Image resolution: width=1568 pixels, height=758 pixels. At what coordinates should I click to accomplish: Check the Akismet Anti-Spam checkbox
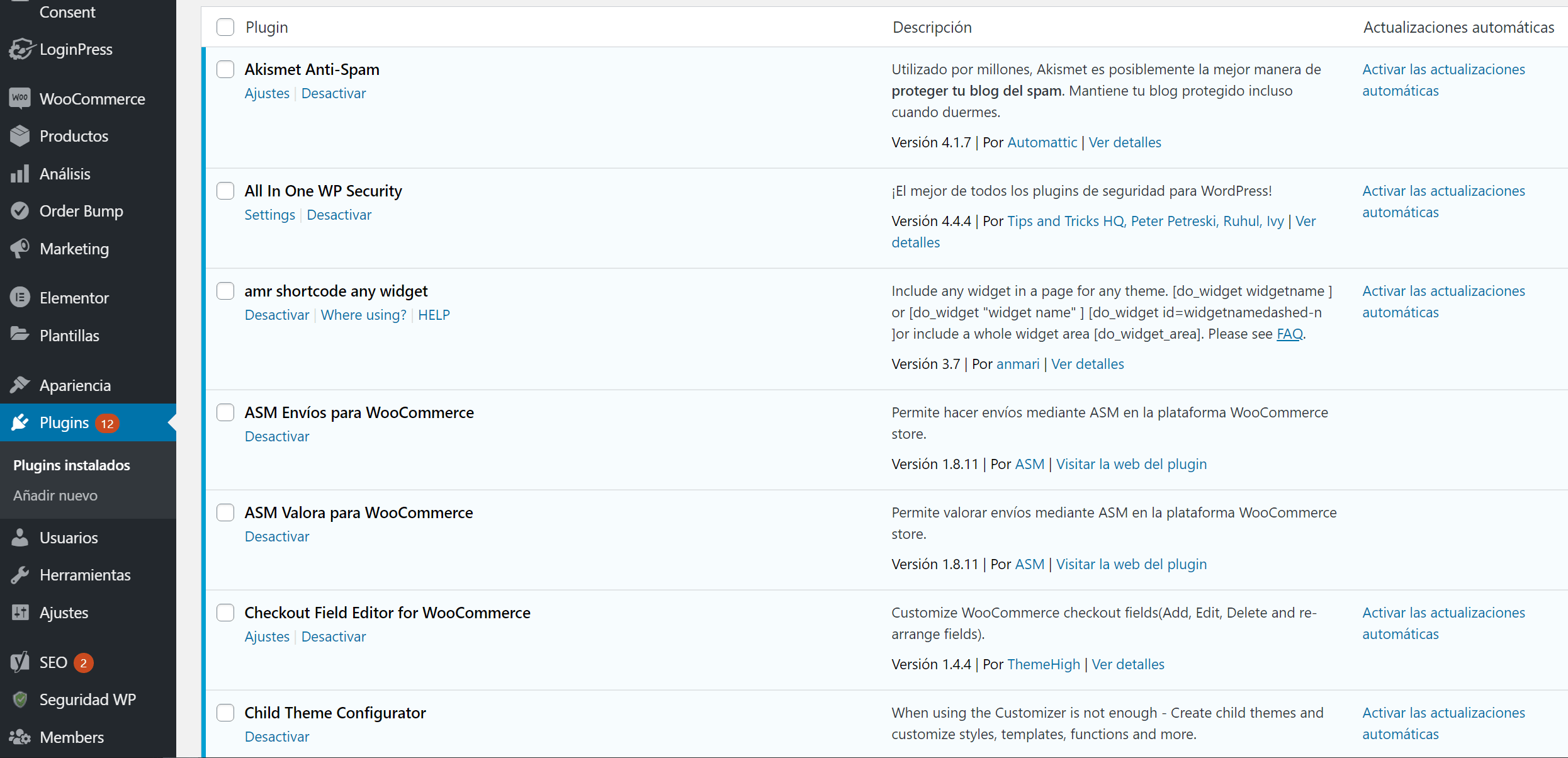(x=225, y=69)
